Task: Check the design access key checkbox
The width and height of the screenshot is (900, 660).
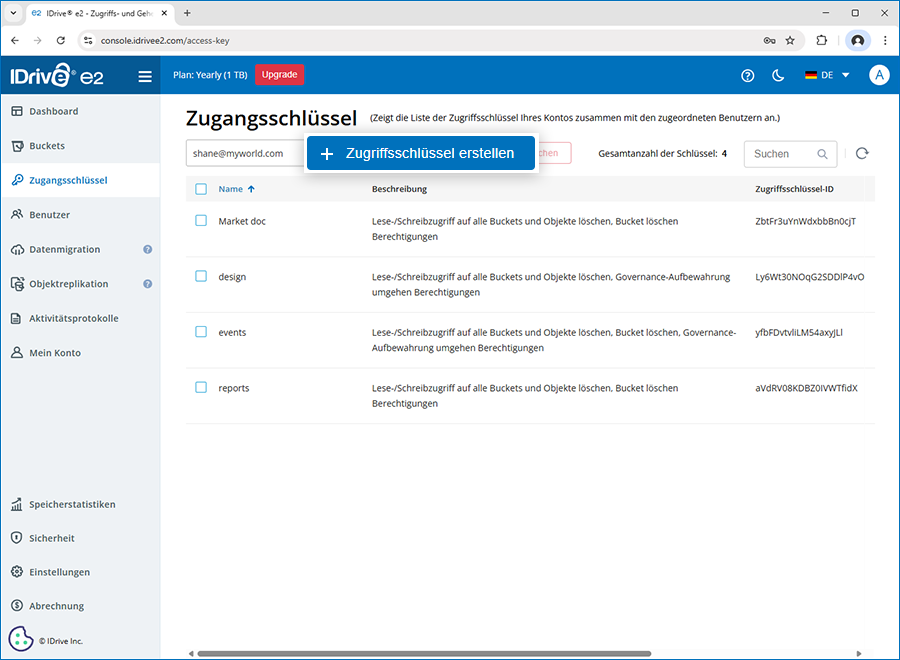Action: 201,276
